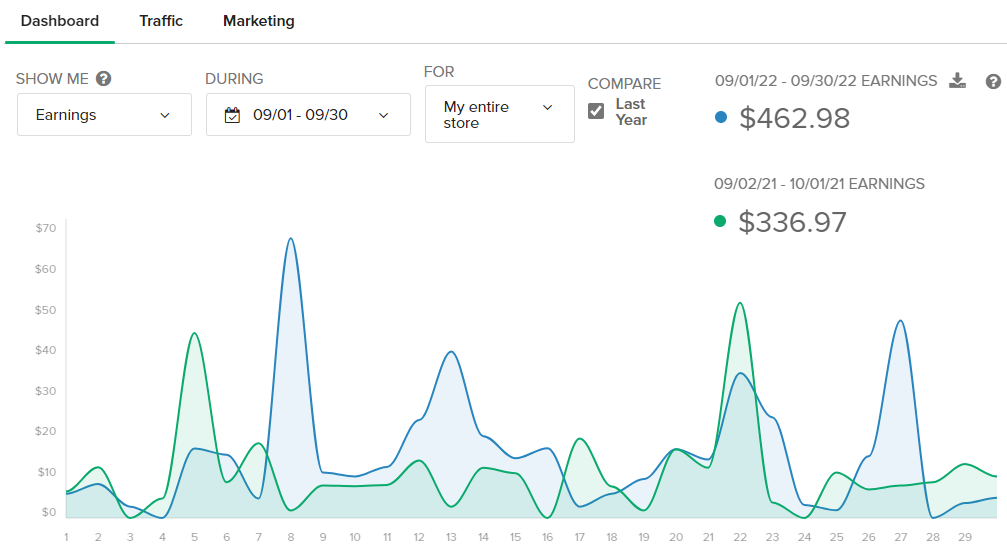The image size is (1007, 548).
Task: Click the download earnings icon
Action: [x=957, y=81]
